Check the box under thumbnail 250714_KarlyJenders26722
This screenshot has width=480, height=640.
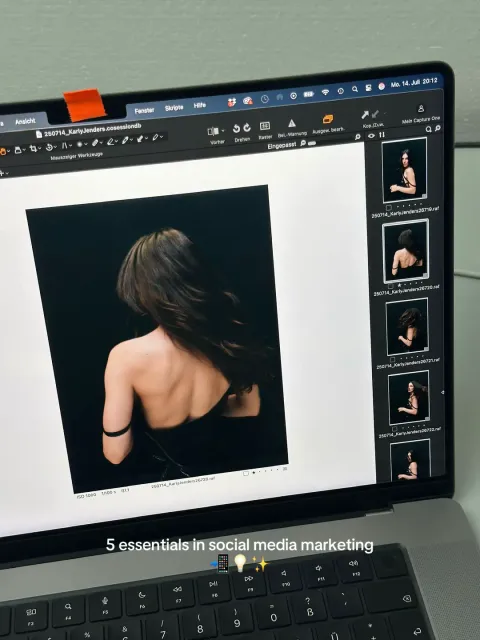tap(394, 430)
